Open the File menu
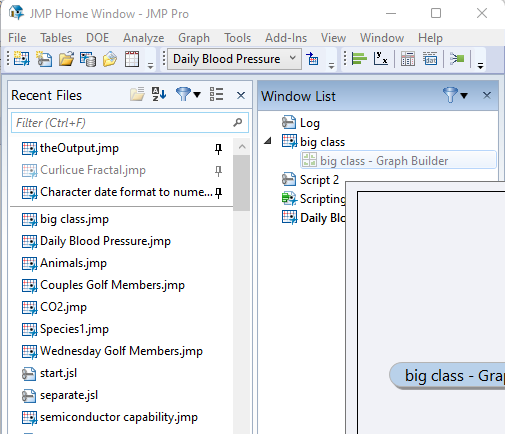Screen dimensions: 505x434 (17, 38)
